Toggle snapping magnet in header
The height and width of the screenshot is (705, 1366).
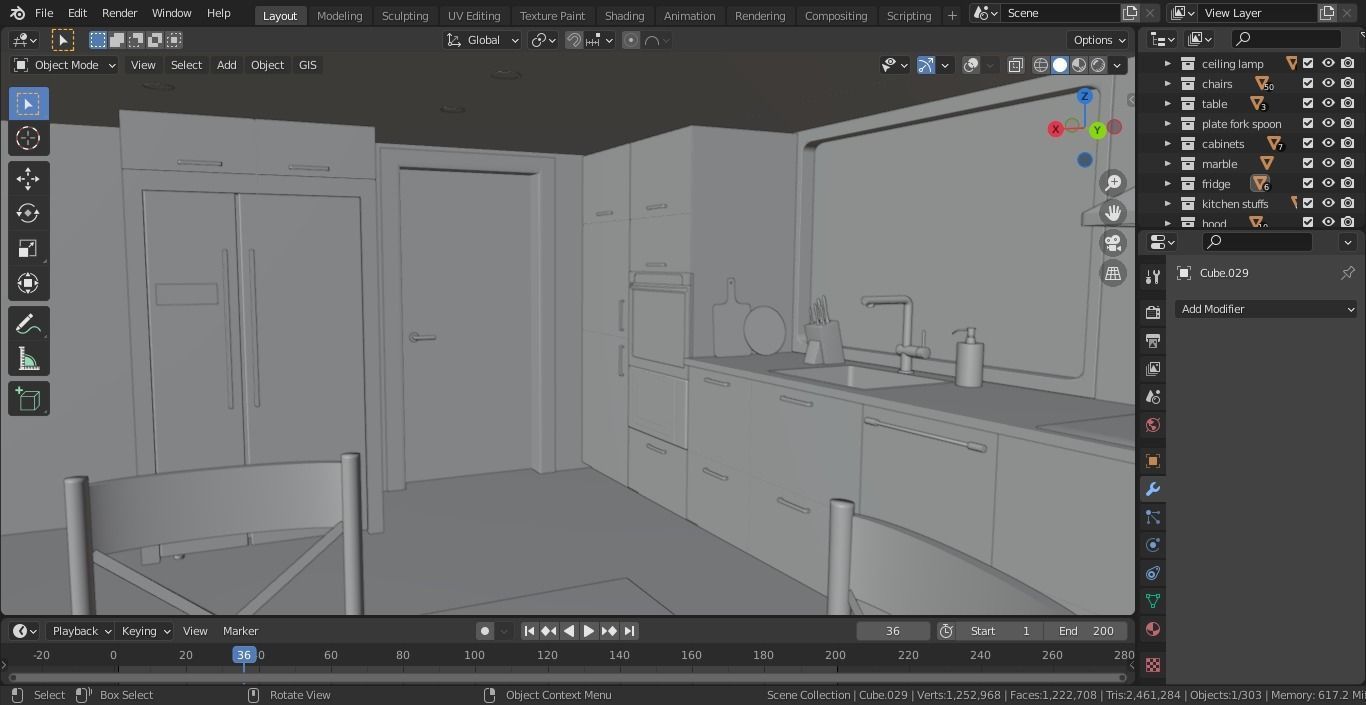574,40
